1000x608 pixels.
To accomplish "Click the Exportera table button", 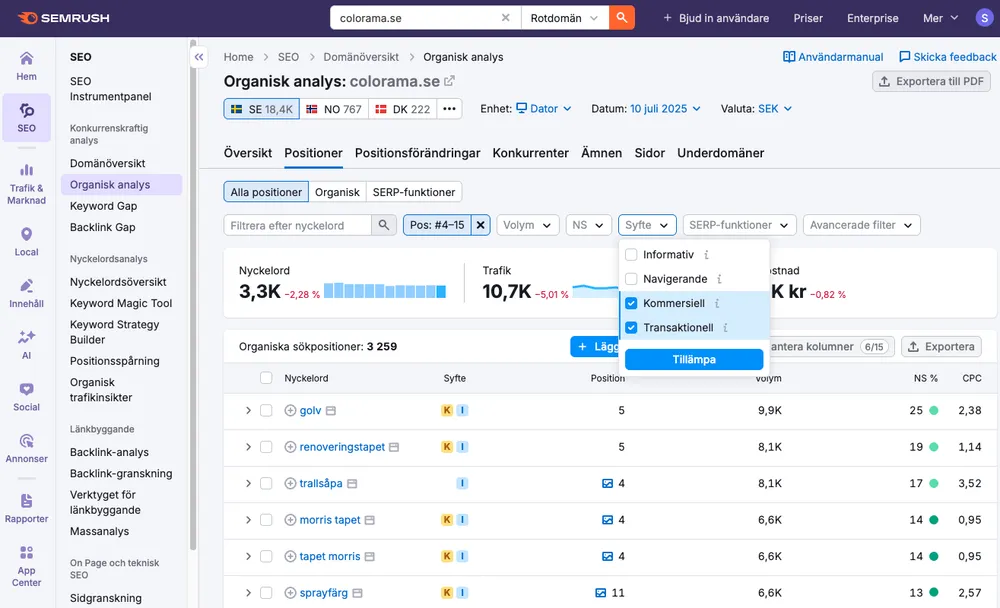I will click(941, 346).
